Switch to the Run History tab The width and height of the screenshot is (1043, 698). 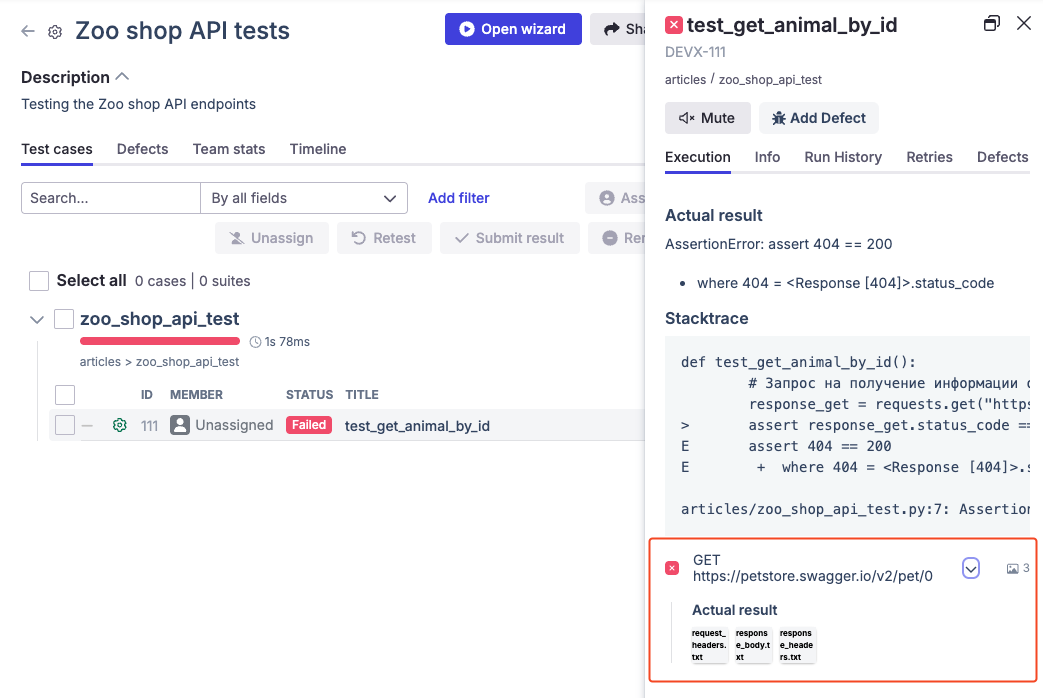pyautogui.click(x=842, y=157)
